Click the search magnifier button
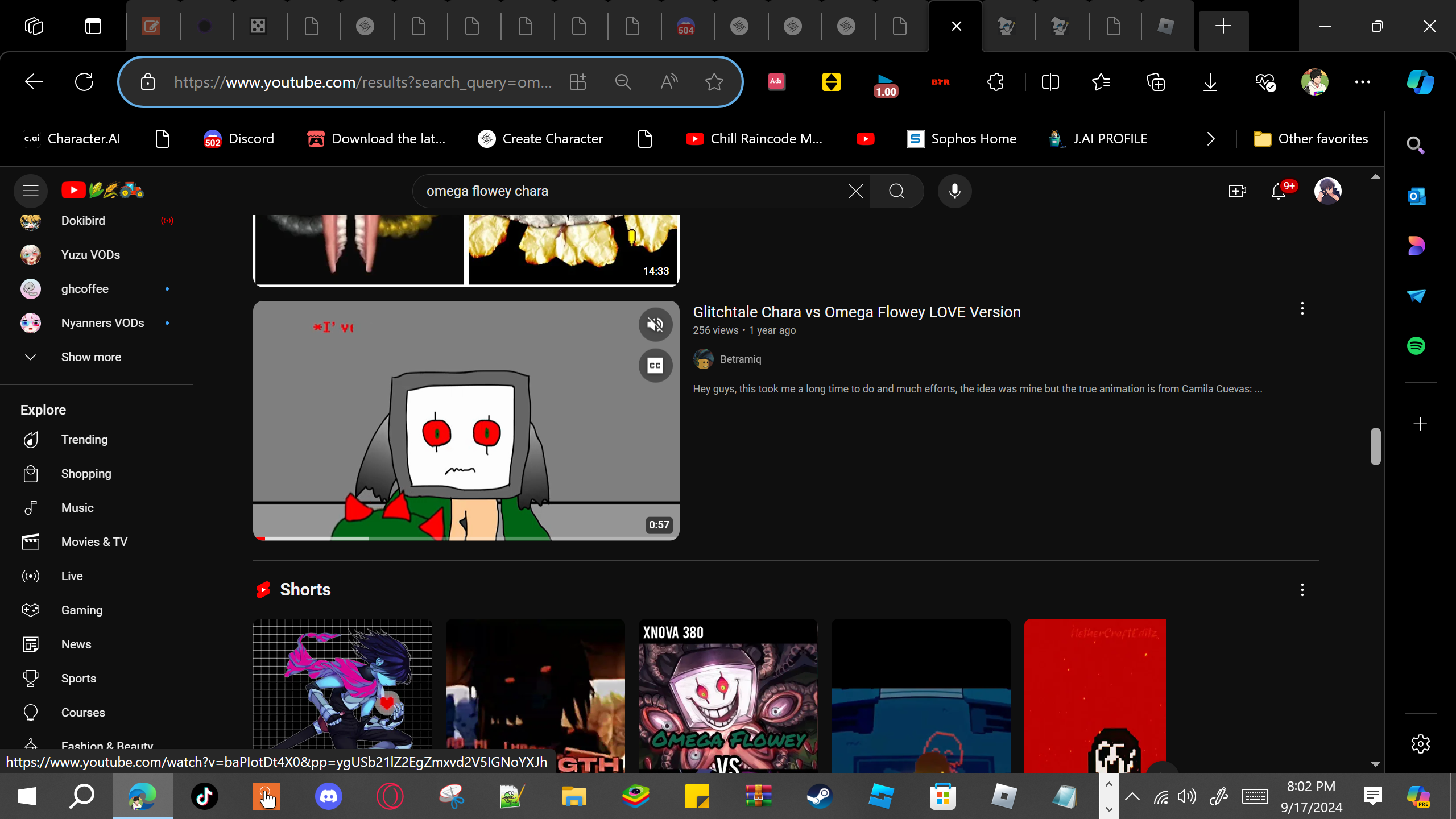The image size is (1456, 819). tap(896, 191)
